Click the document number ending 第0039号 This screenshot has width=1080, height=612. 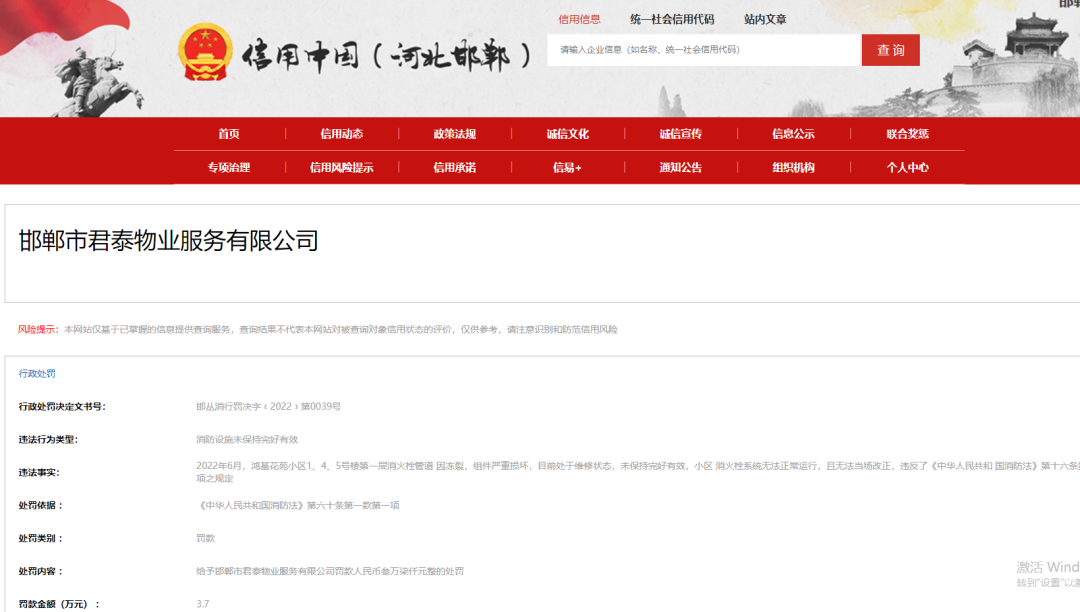coord(269,407)
